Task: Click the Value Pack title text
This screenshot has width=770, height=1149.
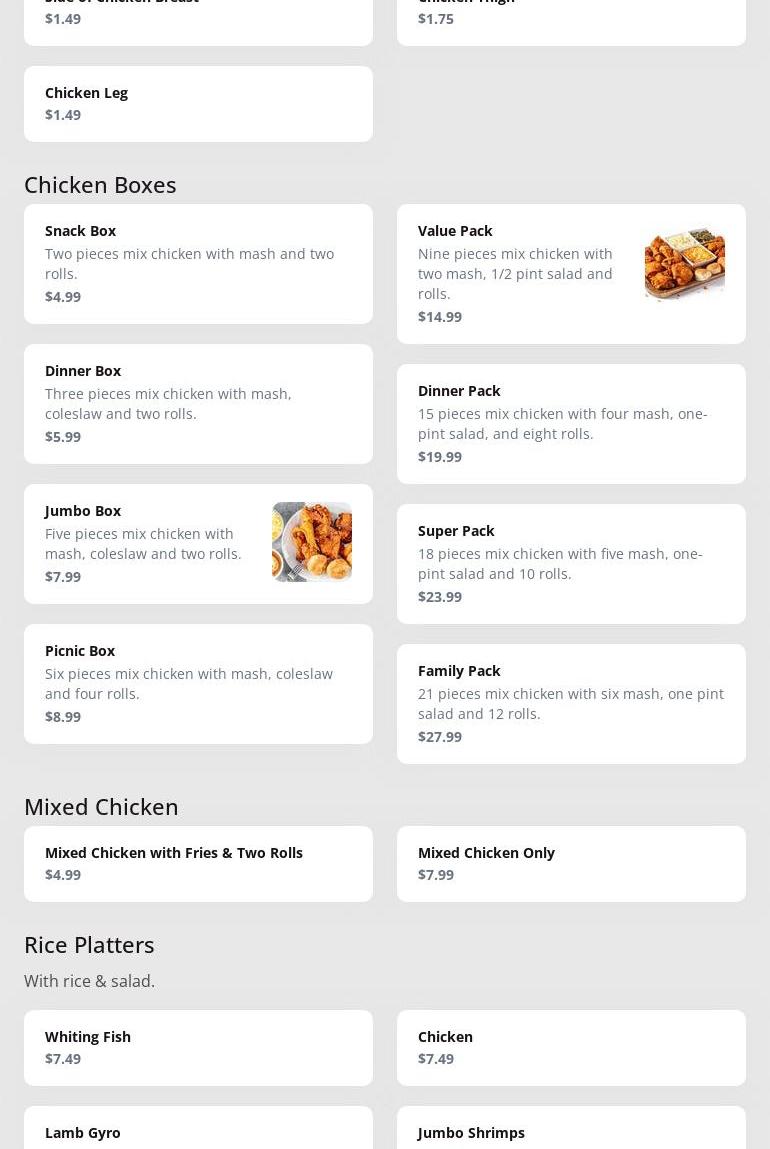Action: click(x=455, y=231)
